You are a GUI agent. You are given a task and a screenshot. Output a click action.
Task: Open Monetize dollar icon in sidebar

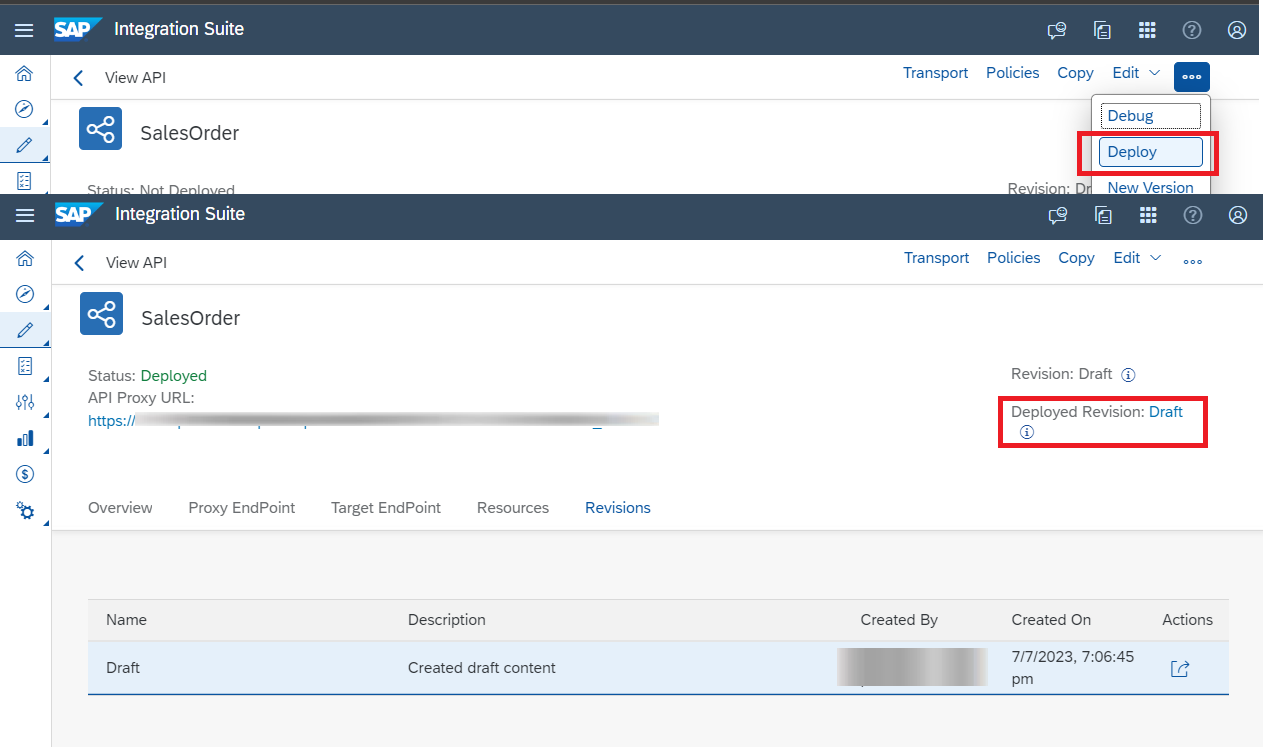point(25,474)
